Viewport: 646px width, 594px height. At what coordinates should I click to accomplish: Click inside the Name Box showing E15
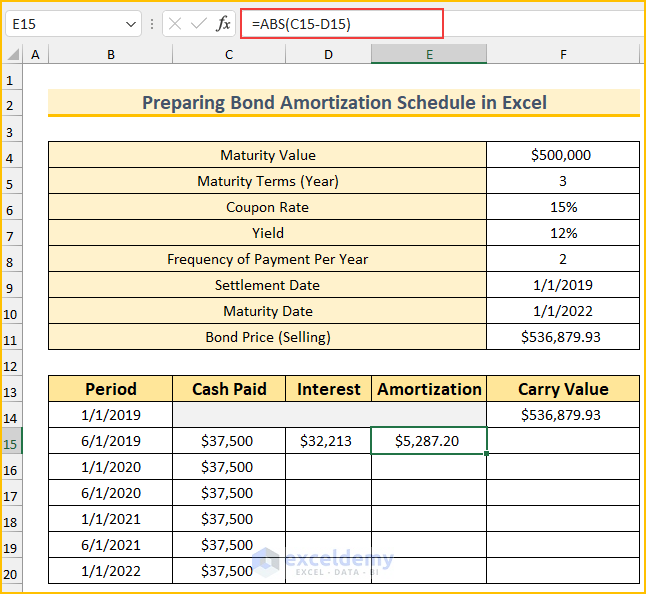(x=65, y=23)
